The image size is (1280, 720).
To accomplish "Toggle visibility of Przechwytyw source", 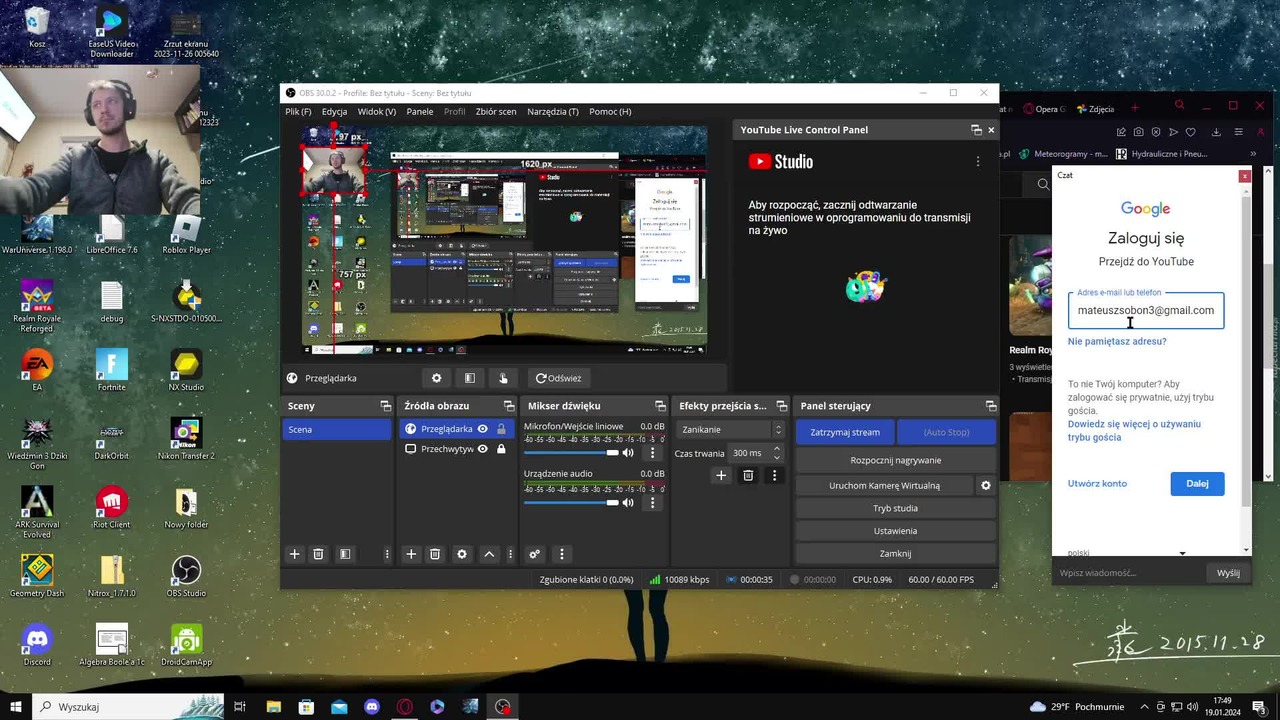I will click(x=482, y=449).
